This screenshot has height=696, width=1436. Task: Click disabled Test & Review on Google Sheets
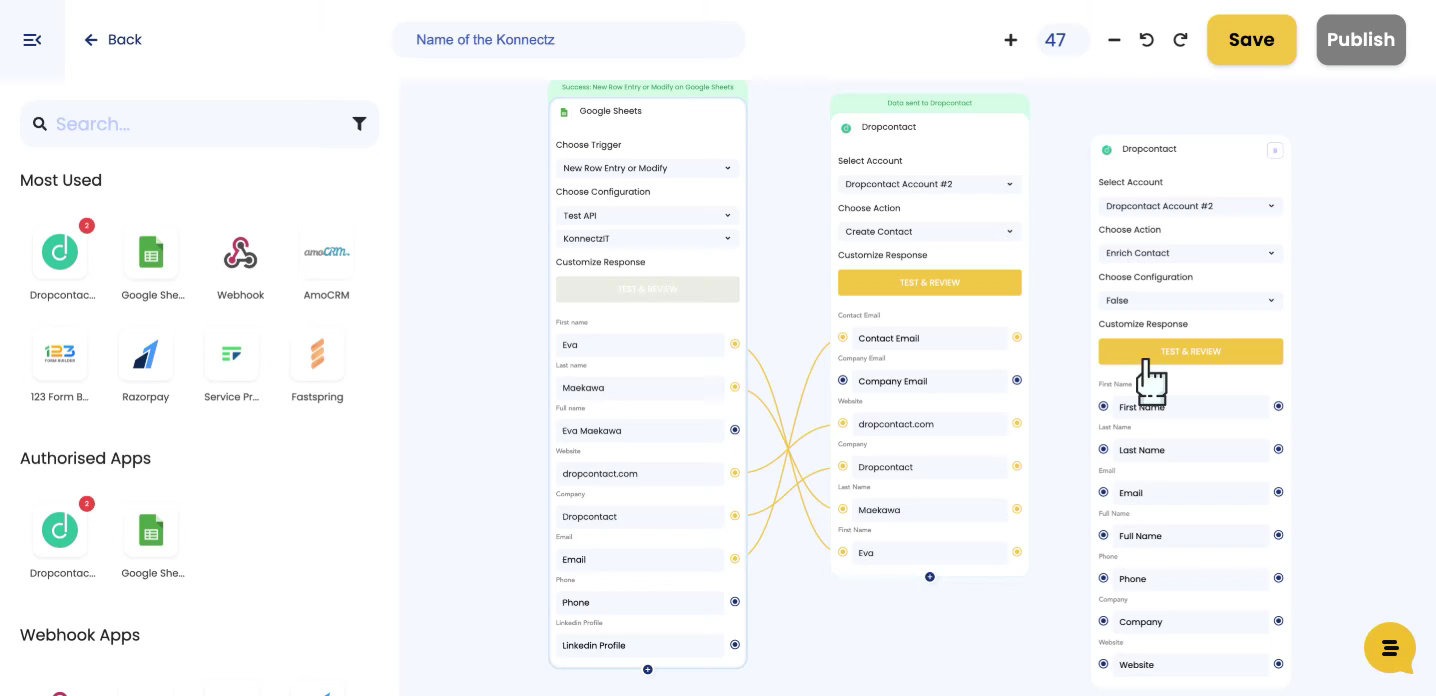coord(648,289)
